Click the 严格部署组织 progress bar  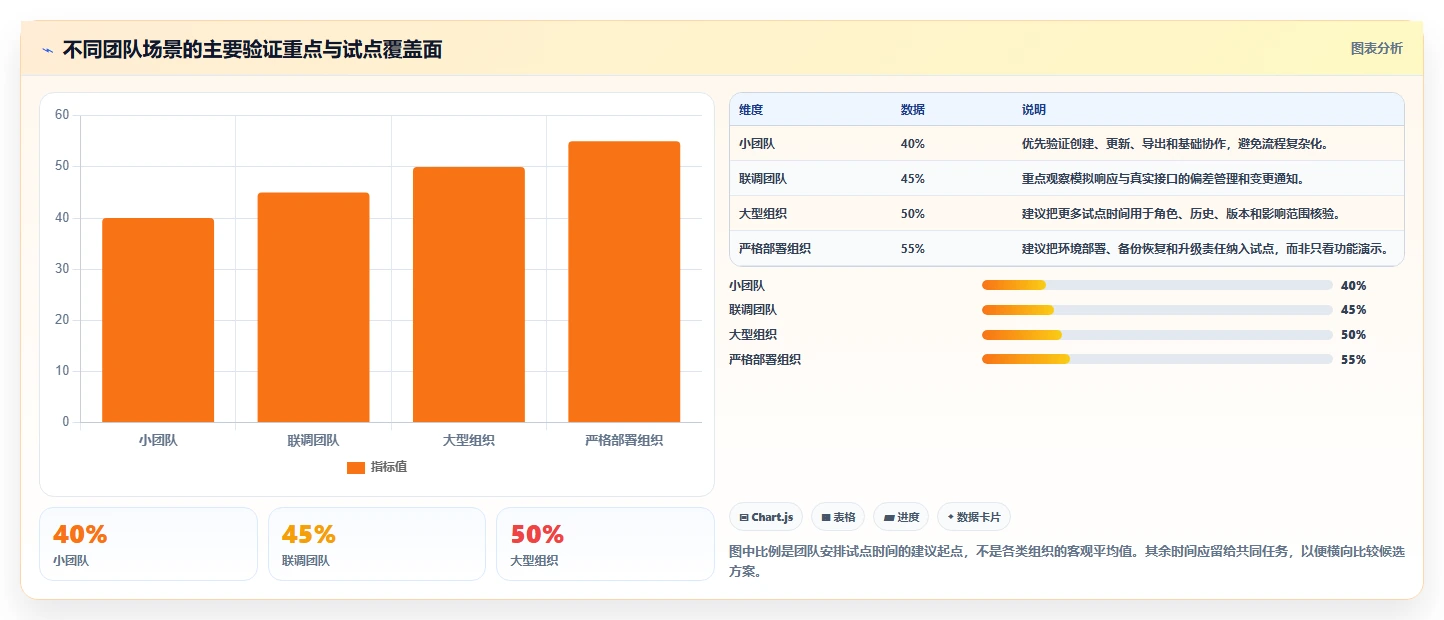[x=1157, y=359]
